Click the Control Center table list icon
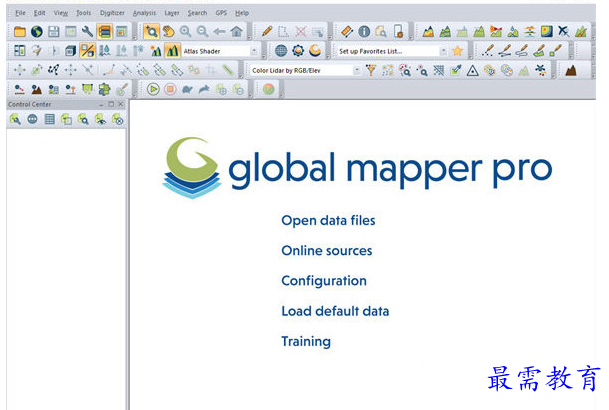Viewport: 609px width, 410px height. [49, 119]
